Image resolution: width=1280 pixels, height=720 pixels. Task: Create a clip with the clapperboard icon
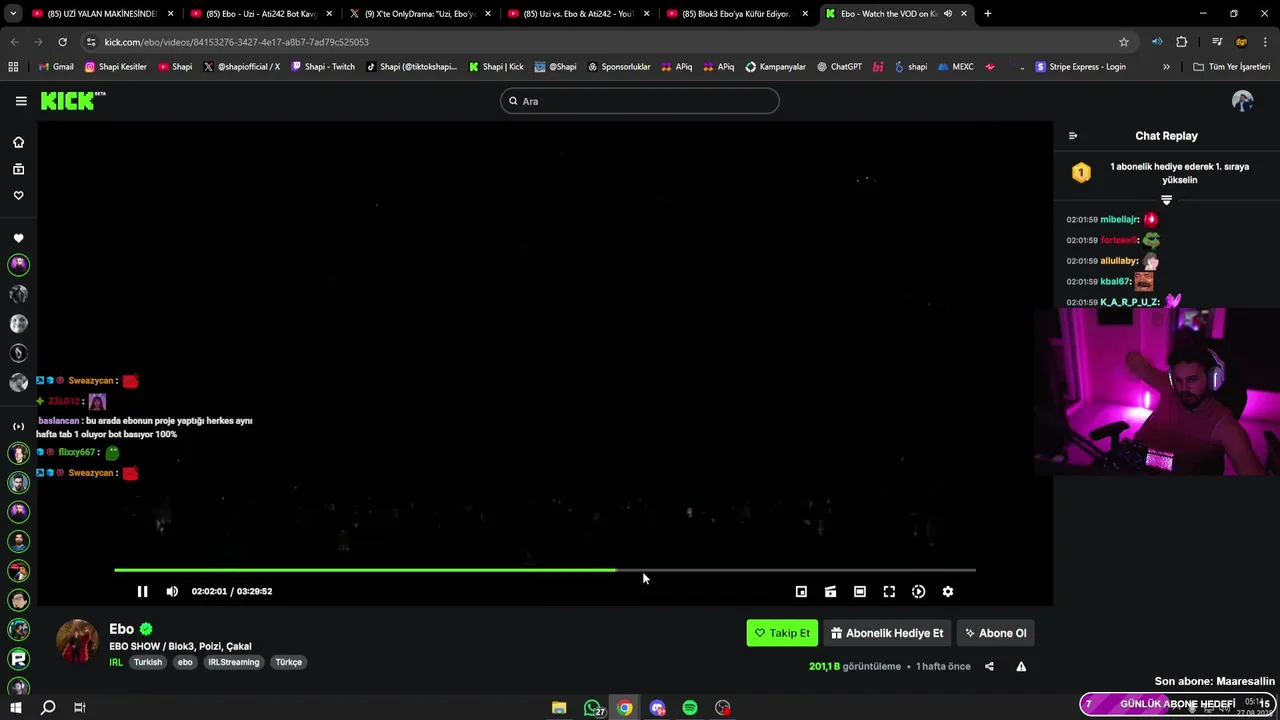[830, 591]
